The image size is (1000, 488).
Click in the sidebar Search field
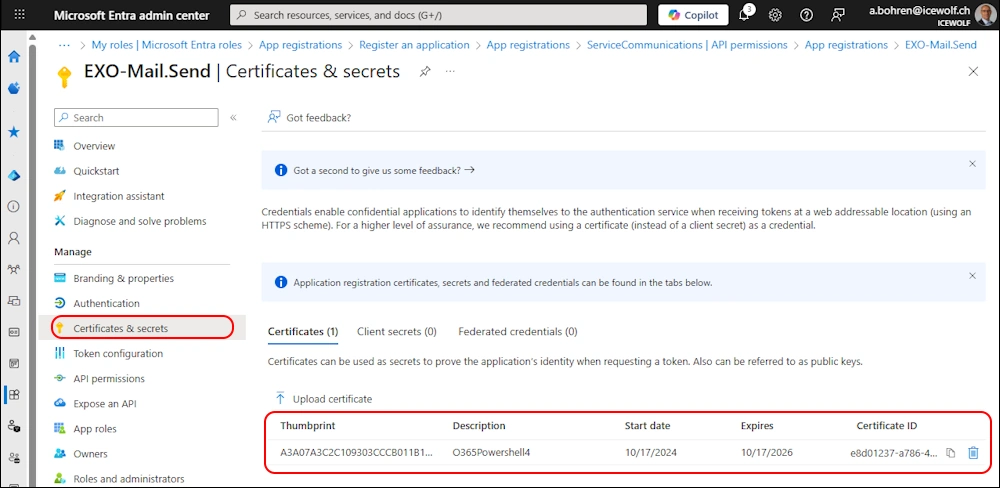136,118
